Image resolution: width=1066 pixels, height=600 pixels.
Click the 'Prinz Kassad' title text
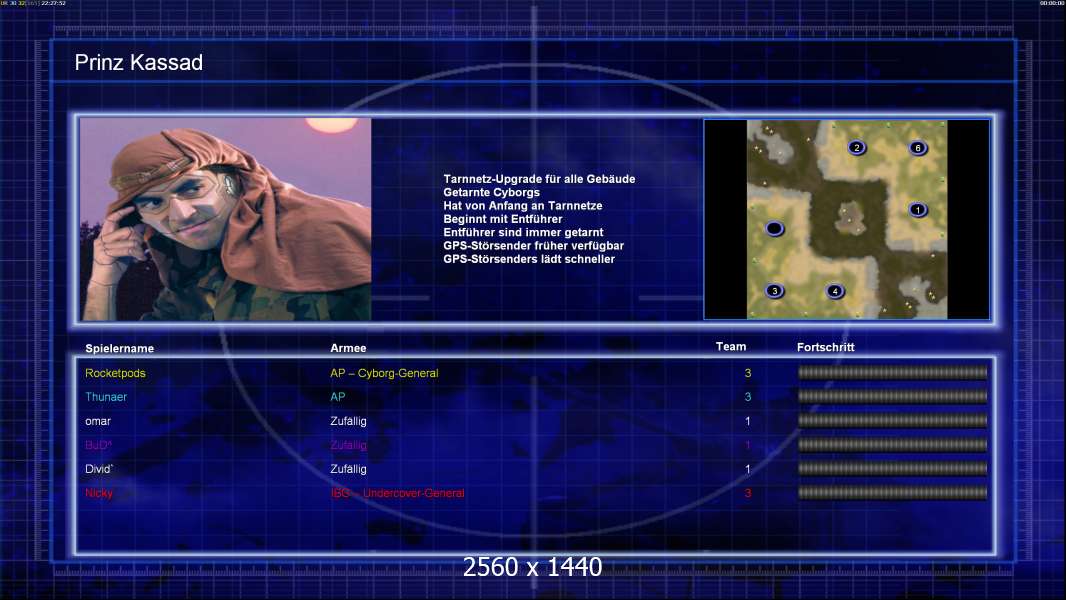139,63
